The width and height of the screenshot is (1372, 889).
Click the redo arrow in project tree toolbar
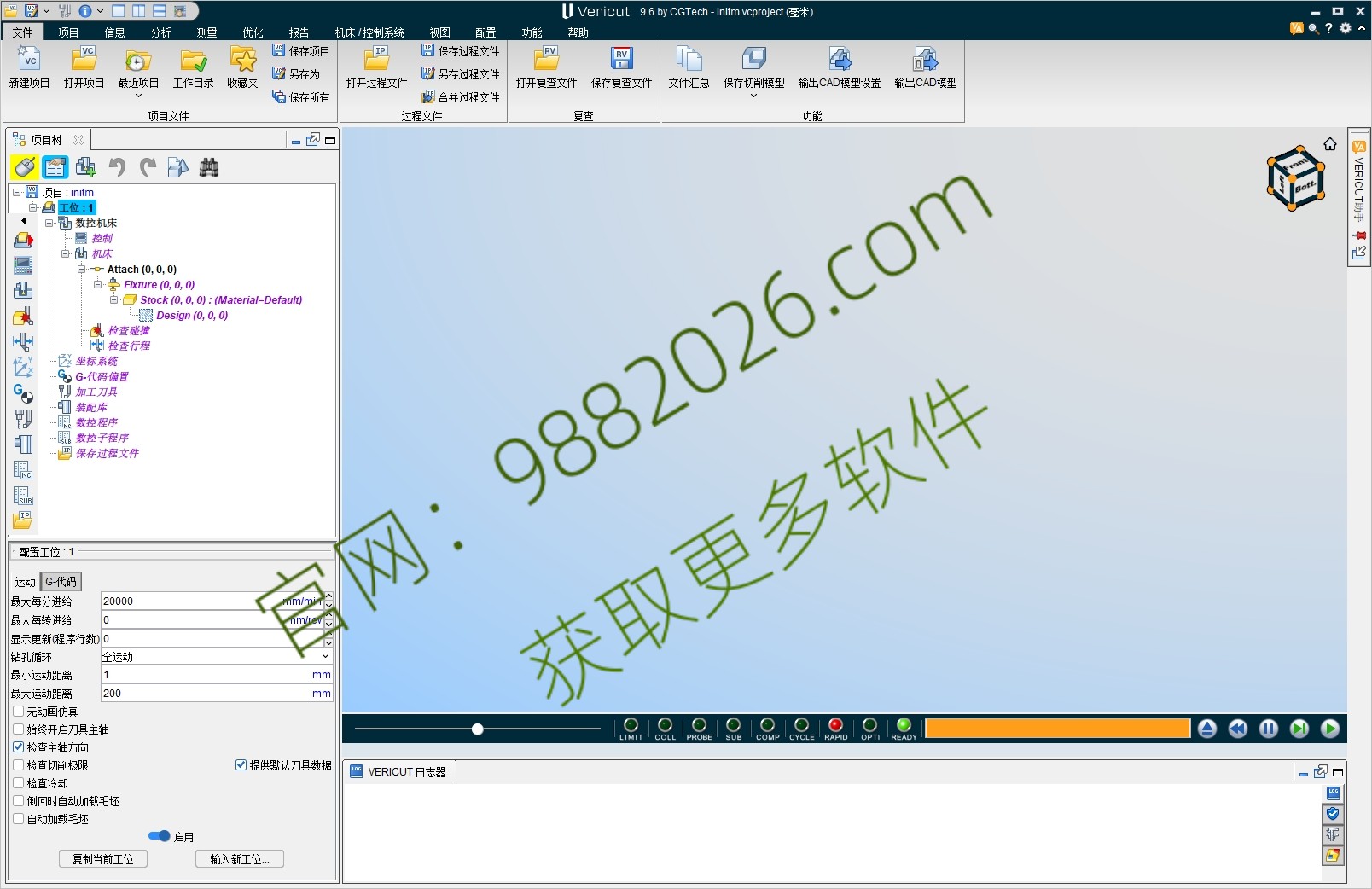pyautogui.click(x=148, y=167)
